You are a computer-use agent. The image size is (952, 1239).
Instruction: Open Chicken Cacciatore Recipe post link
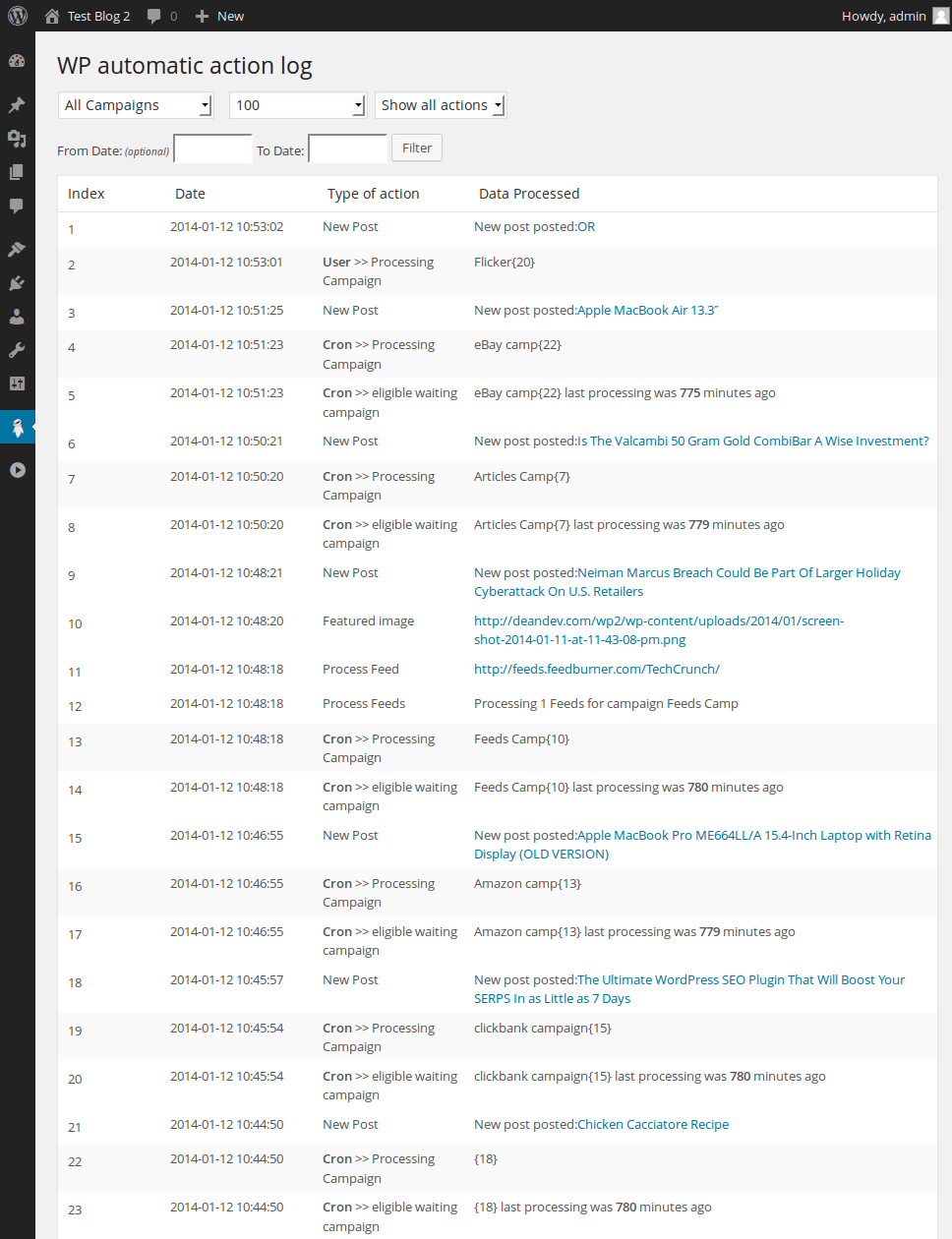click(x=653, y=1125)
